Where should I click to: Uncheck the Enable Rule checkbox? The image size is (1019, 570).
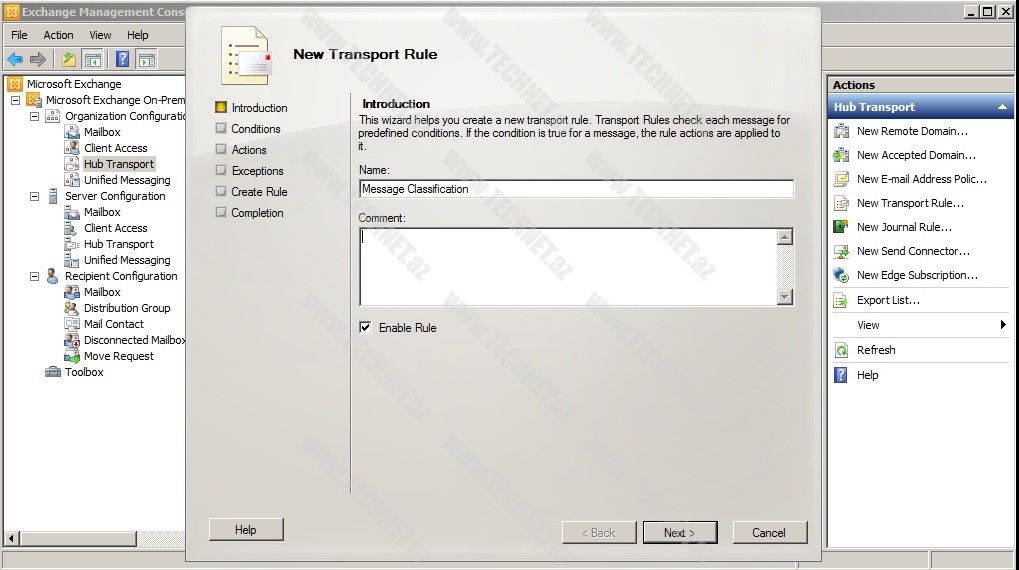[365, 327]
